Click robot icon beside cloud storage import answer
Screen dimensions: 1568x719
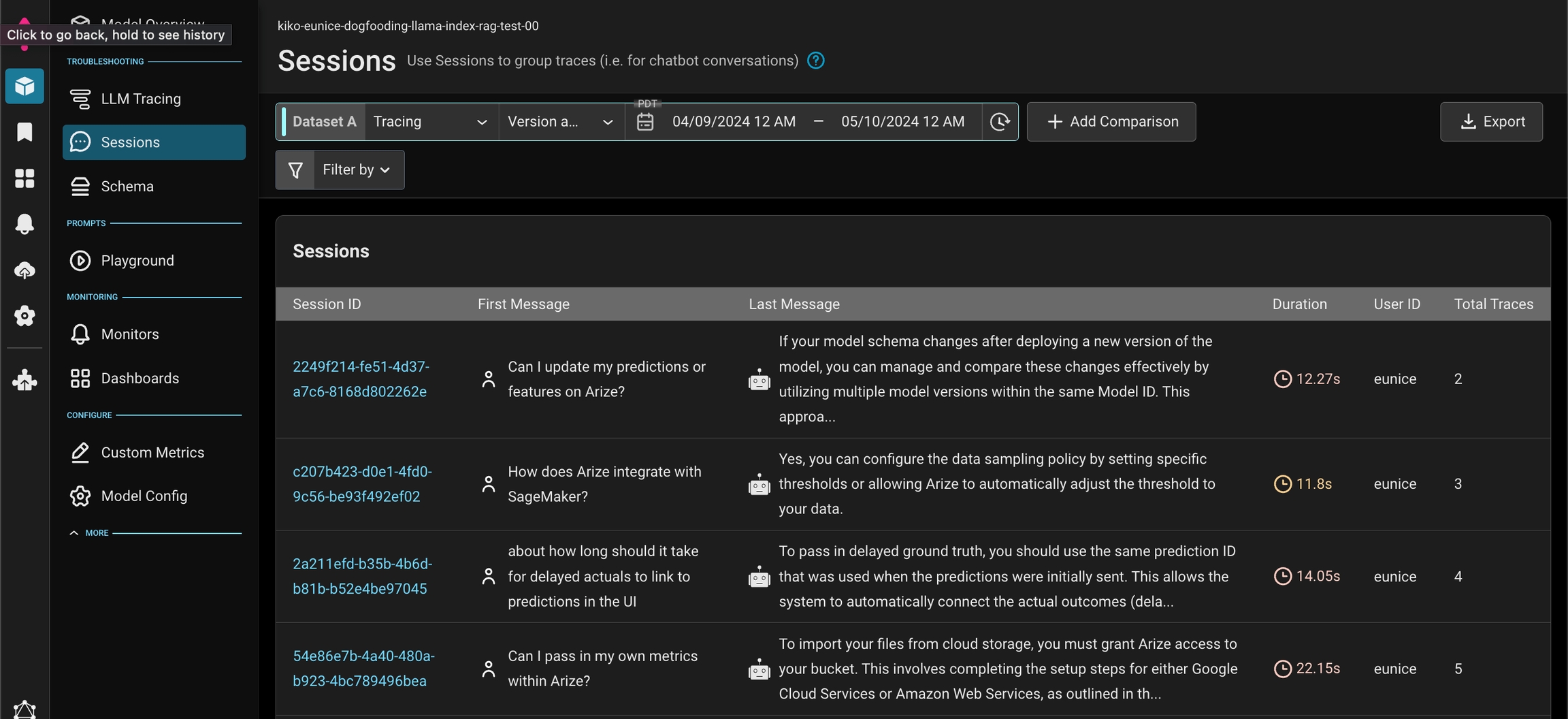(759, 669)
